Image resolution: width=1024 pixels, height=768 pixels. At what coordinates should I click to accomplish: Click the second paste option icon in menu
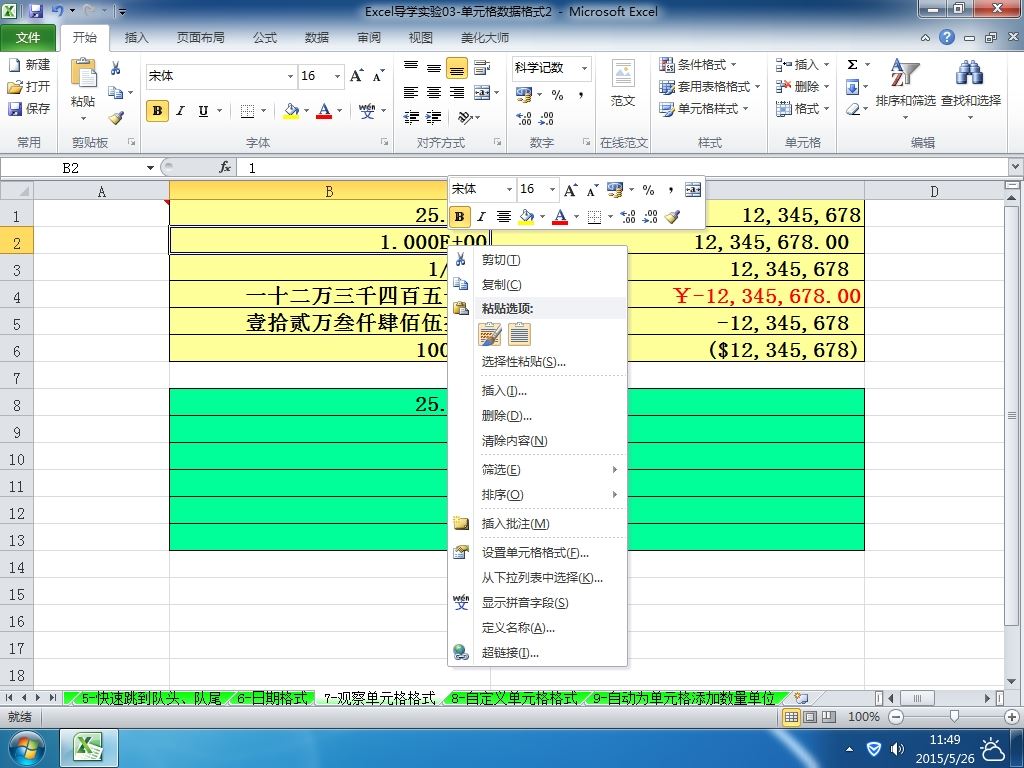pos(519,334)
